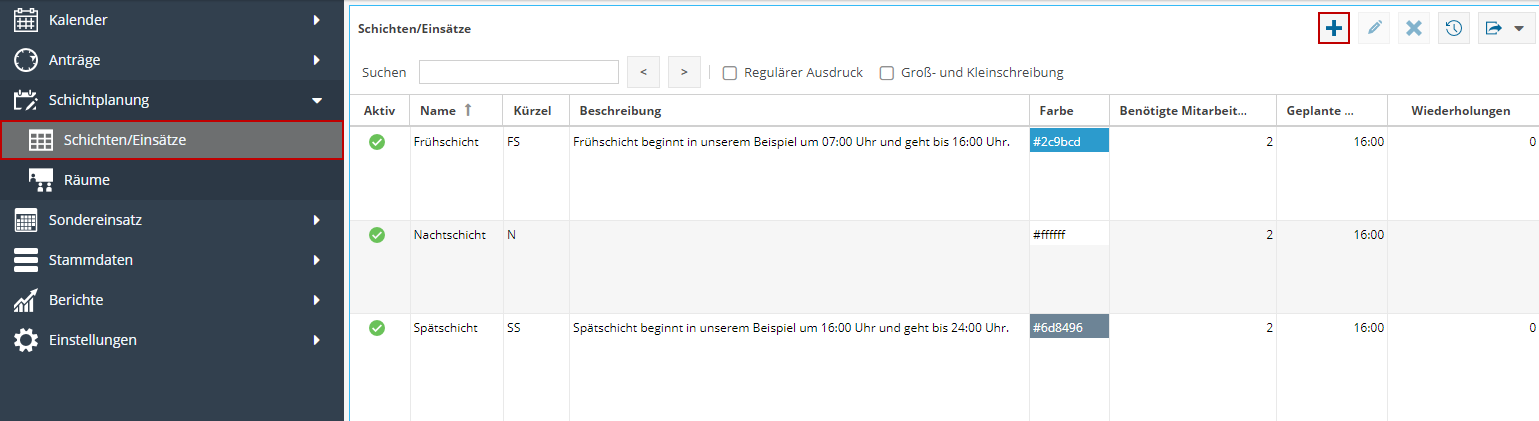Open the Berichte menu item
1539x421 pixels.
point(172,300)
